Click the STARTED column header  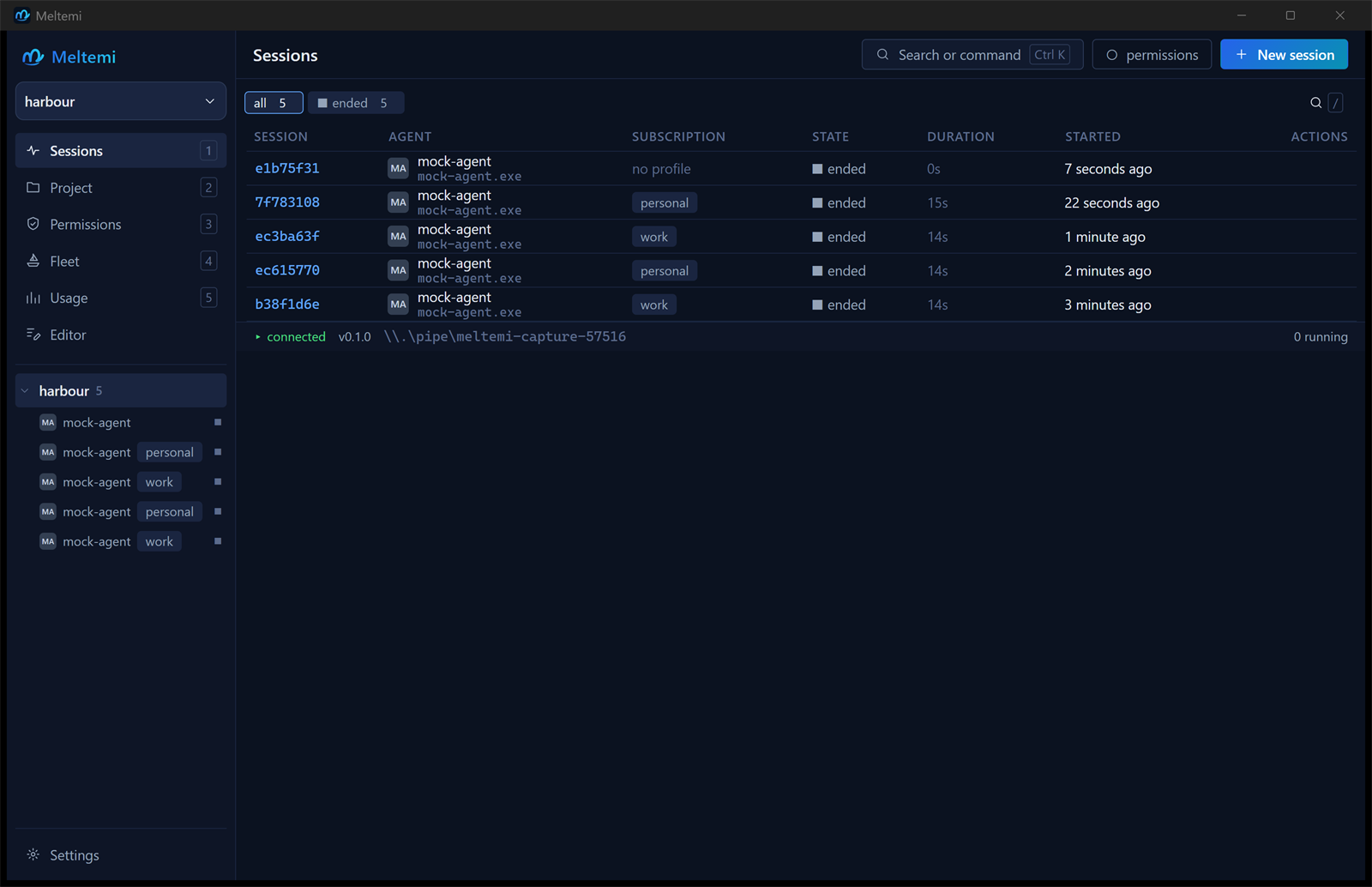1092,136
